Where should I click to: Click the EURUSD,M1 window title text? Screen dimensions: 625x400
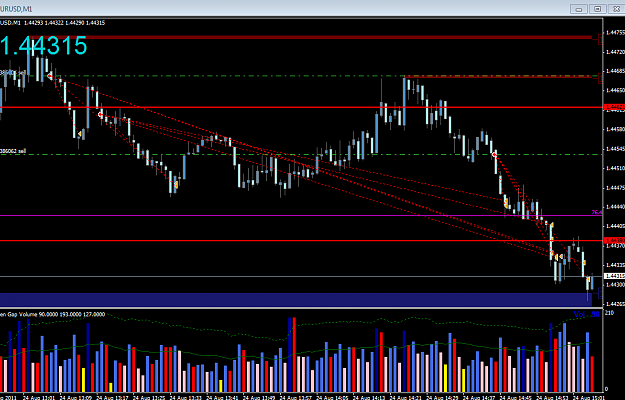pyautogui.click(x=16, y=9)
